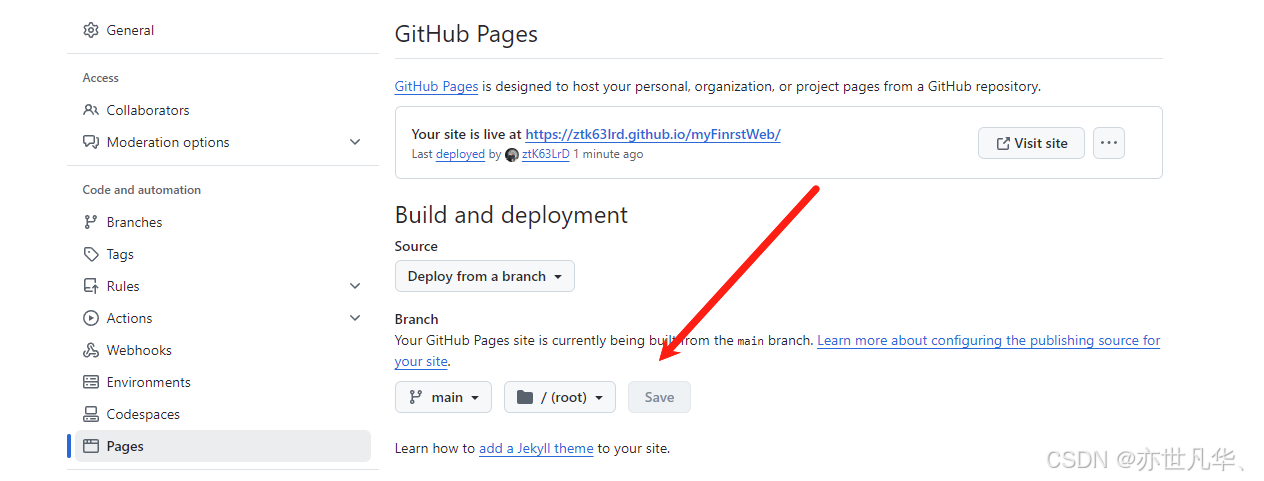This screenshot has height=481, width=1264.
Task: Click the Webhooks icon in sidebar
Action: [91, 350]
